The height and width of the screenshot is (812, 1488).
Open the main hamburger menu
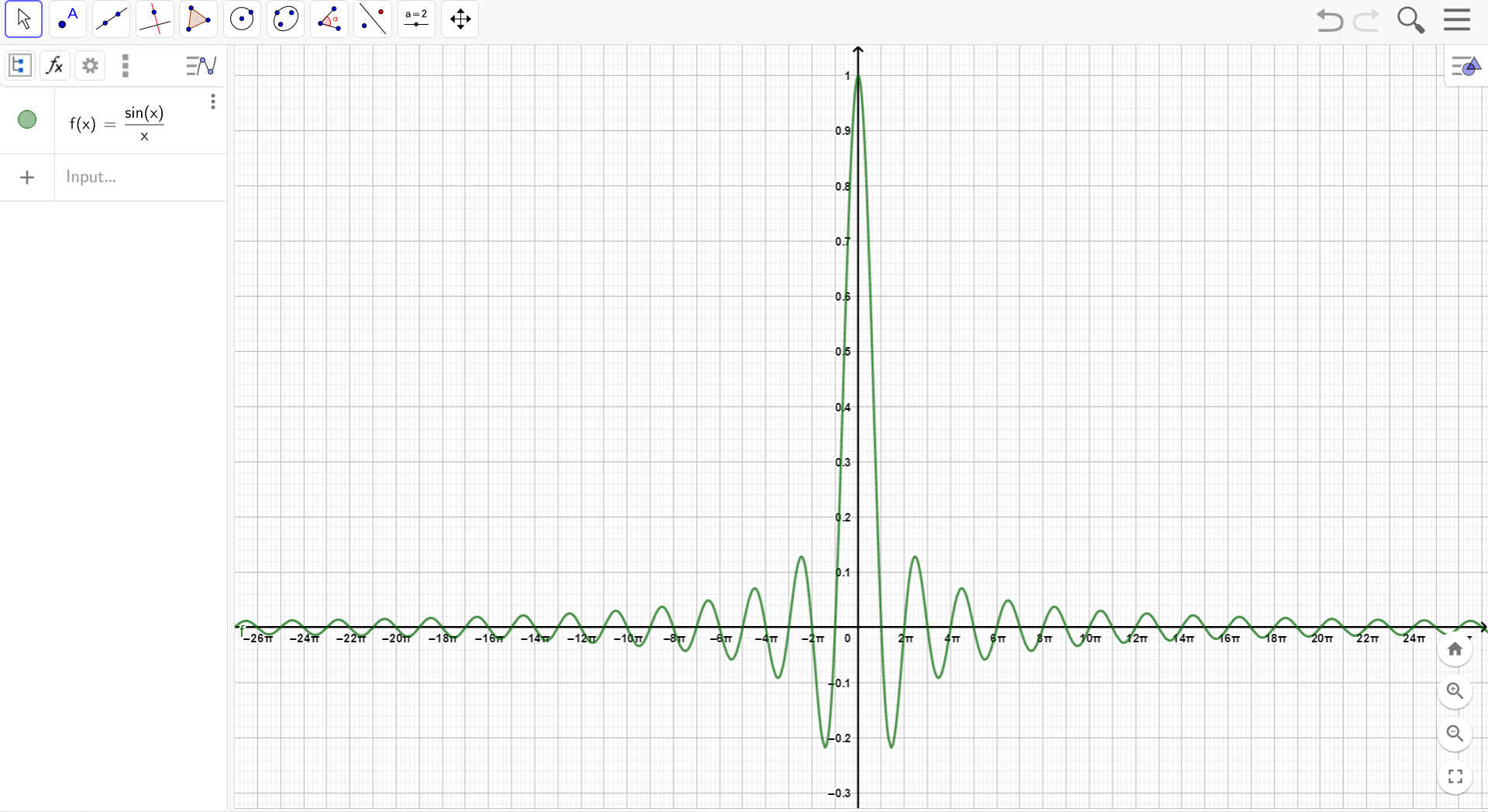(1457, 20)
